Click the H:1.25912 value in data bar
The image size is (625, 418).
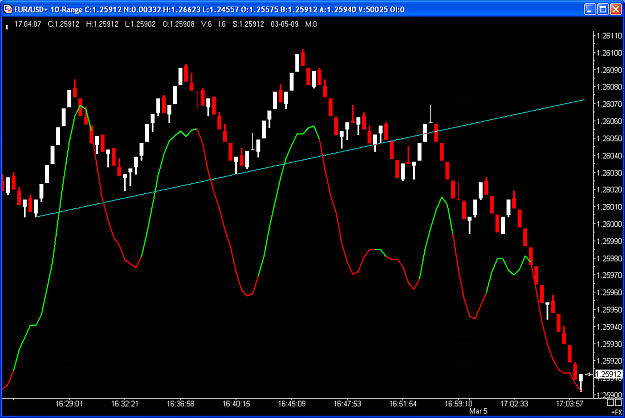point(102,24)
